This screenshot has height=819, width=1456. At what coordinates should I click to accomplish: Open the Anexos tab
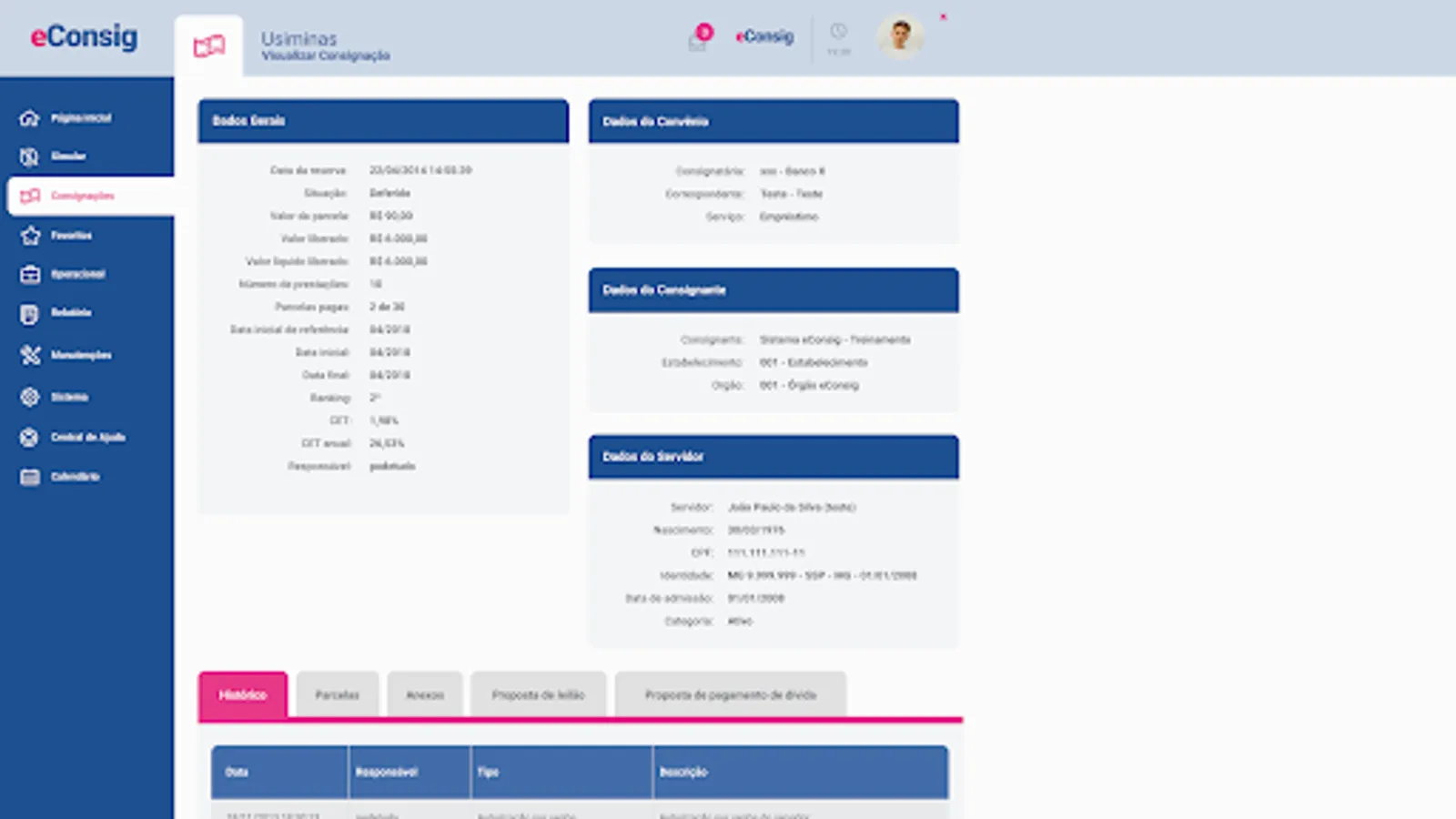(424, 694)
